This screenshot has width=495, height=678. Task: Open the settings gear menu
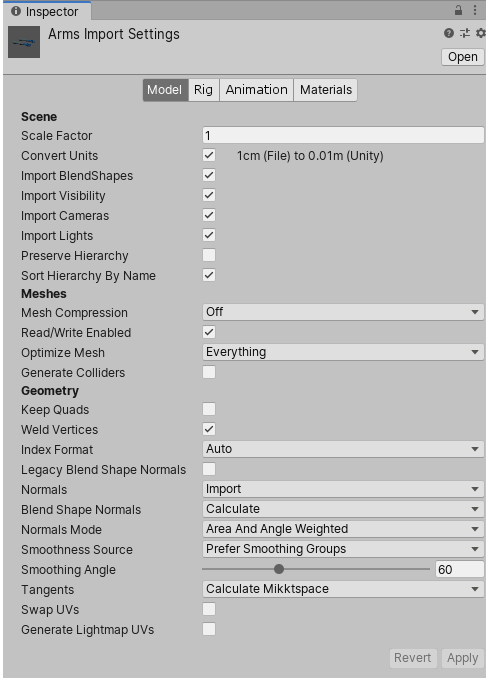480,33
